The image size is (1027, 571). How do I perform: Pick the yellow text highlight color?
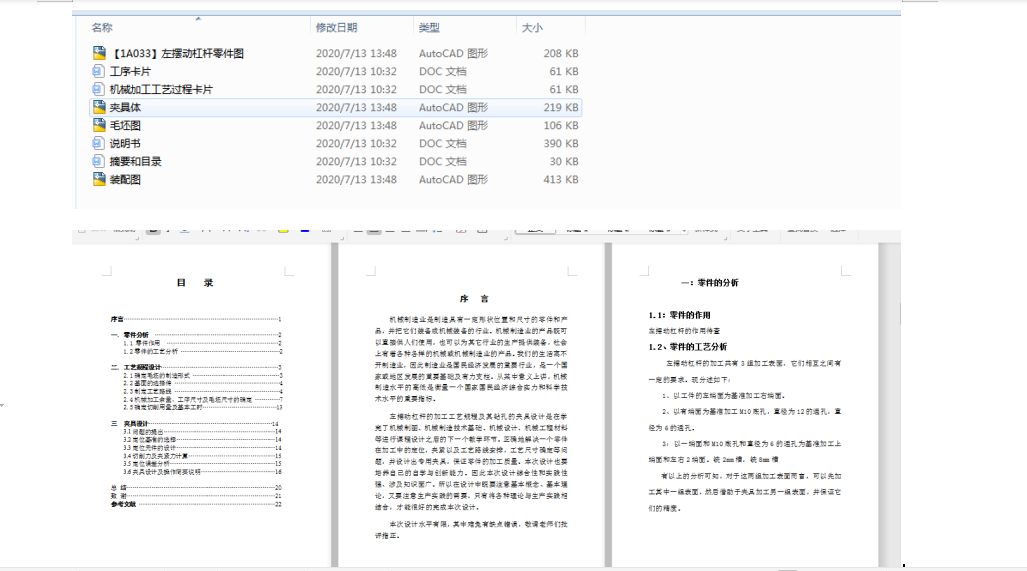(x=283, y=230)
